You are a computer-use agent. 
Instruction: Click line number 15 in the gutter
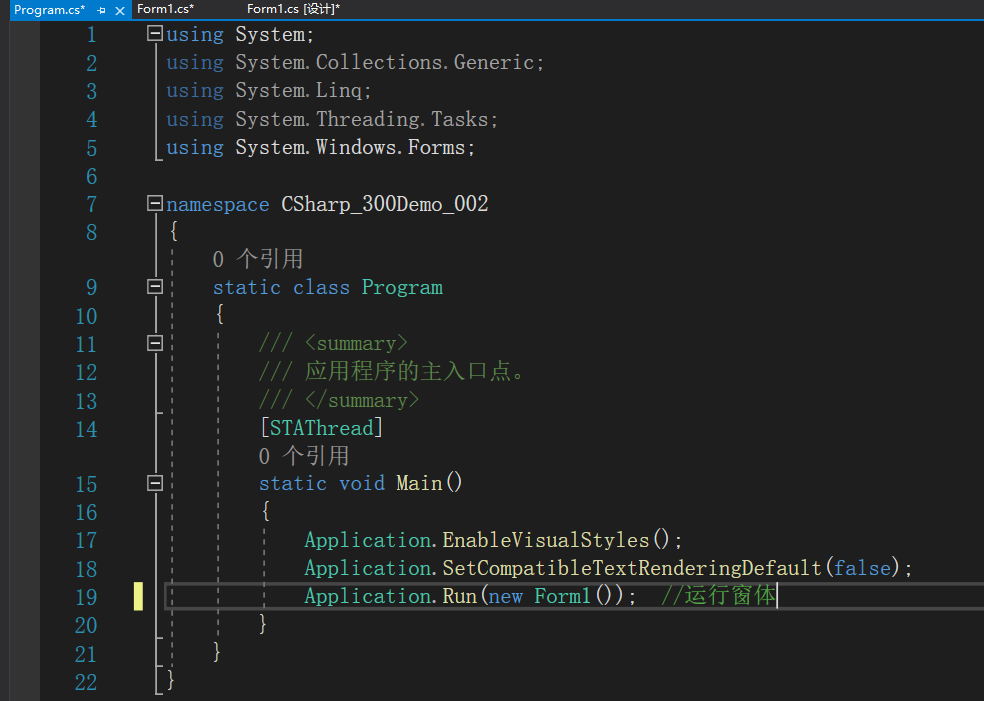[87, 484]
